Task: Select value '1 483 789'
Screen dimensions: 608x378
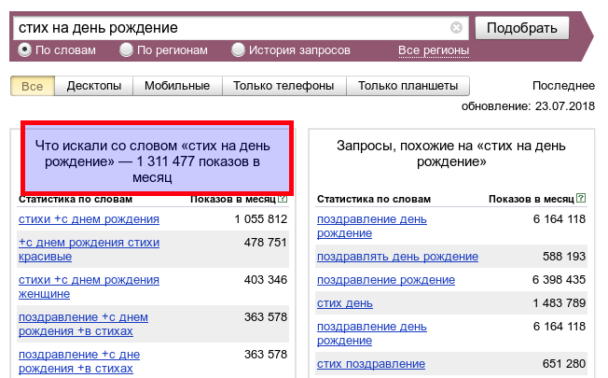Action: (x=559, y=303)
